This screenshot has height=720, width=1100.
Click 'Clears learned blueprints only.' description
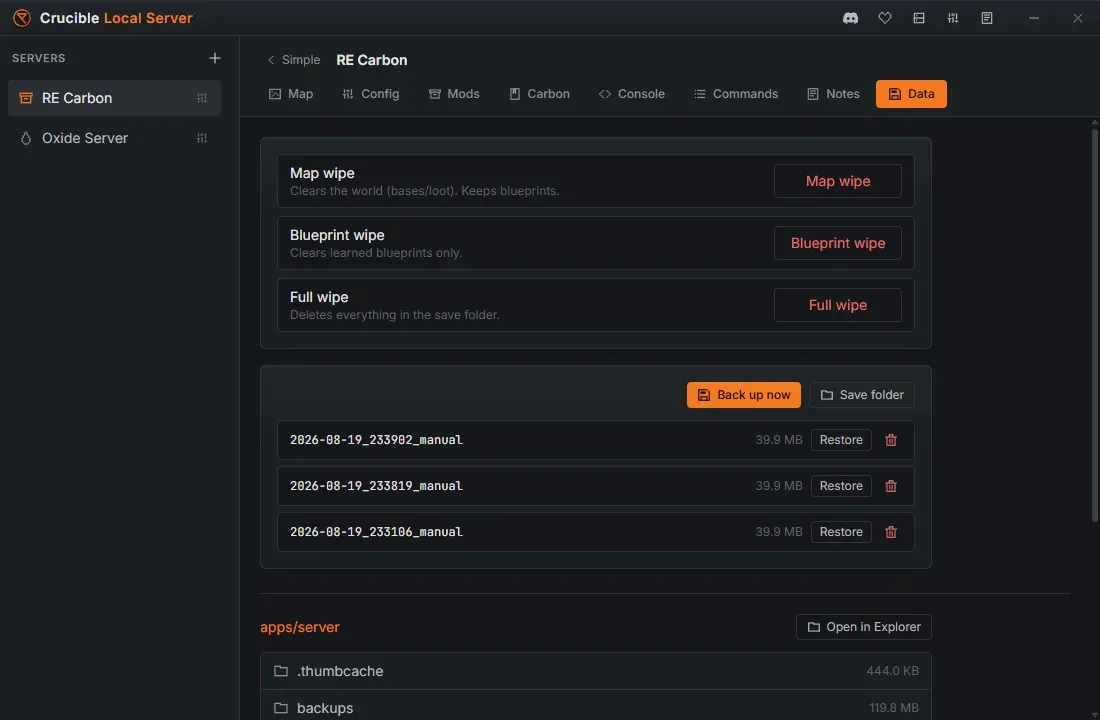376,253
